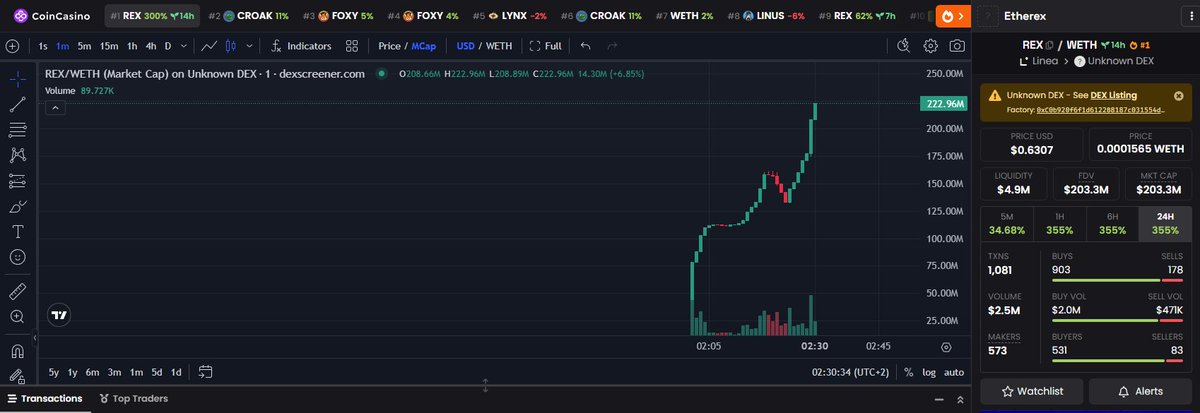1200x413 pixels.
Task: Switch chart to MCap mode
Action: (424, 46)
